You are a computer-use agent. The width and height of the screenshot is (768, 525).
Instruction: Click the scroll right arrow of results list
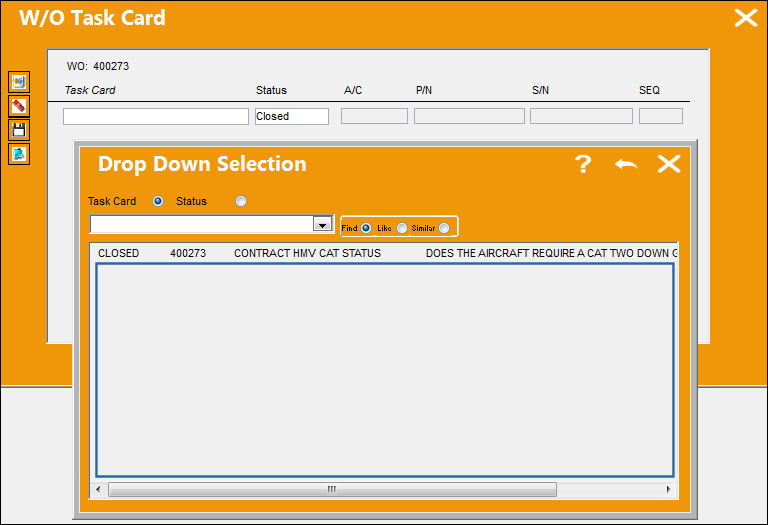[669, 489]
